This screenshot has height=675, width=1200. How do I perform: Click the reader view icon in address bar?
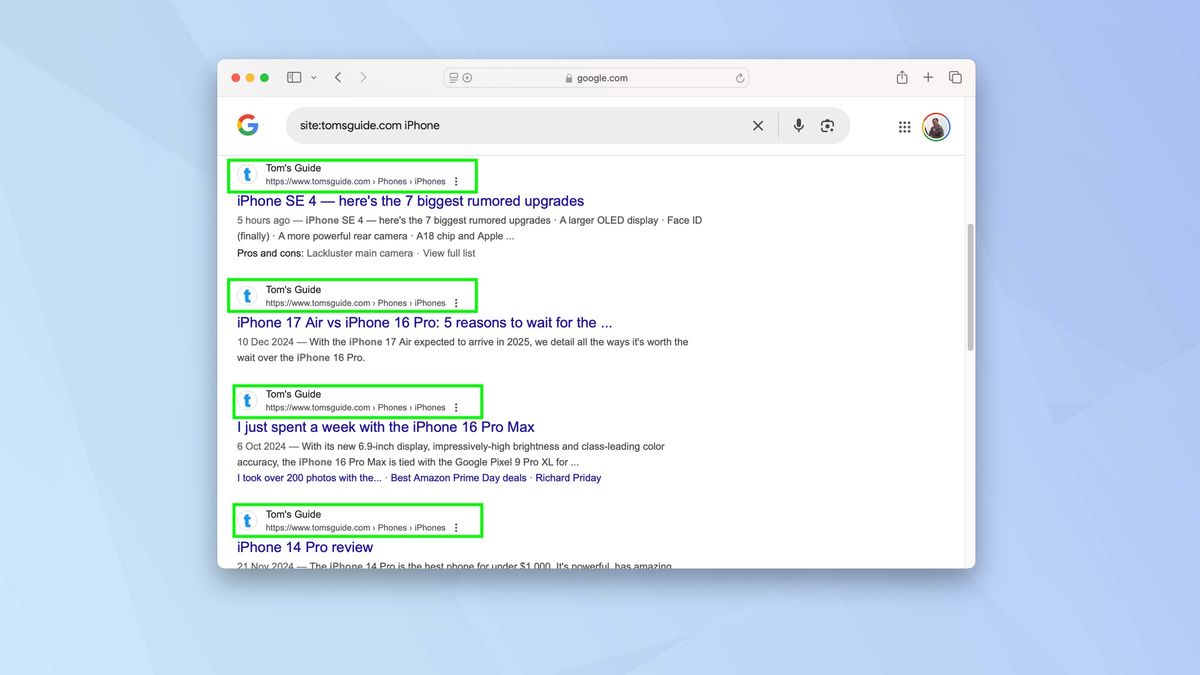[453, 77]
